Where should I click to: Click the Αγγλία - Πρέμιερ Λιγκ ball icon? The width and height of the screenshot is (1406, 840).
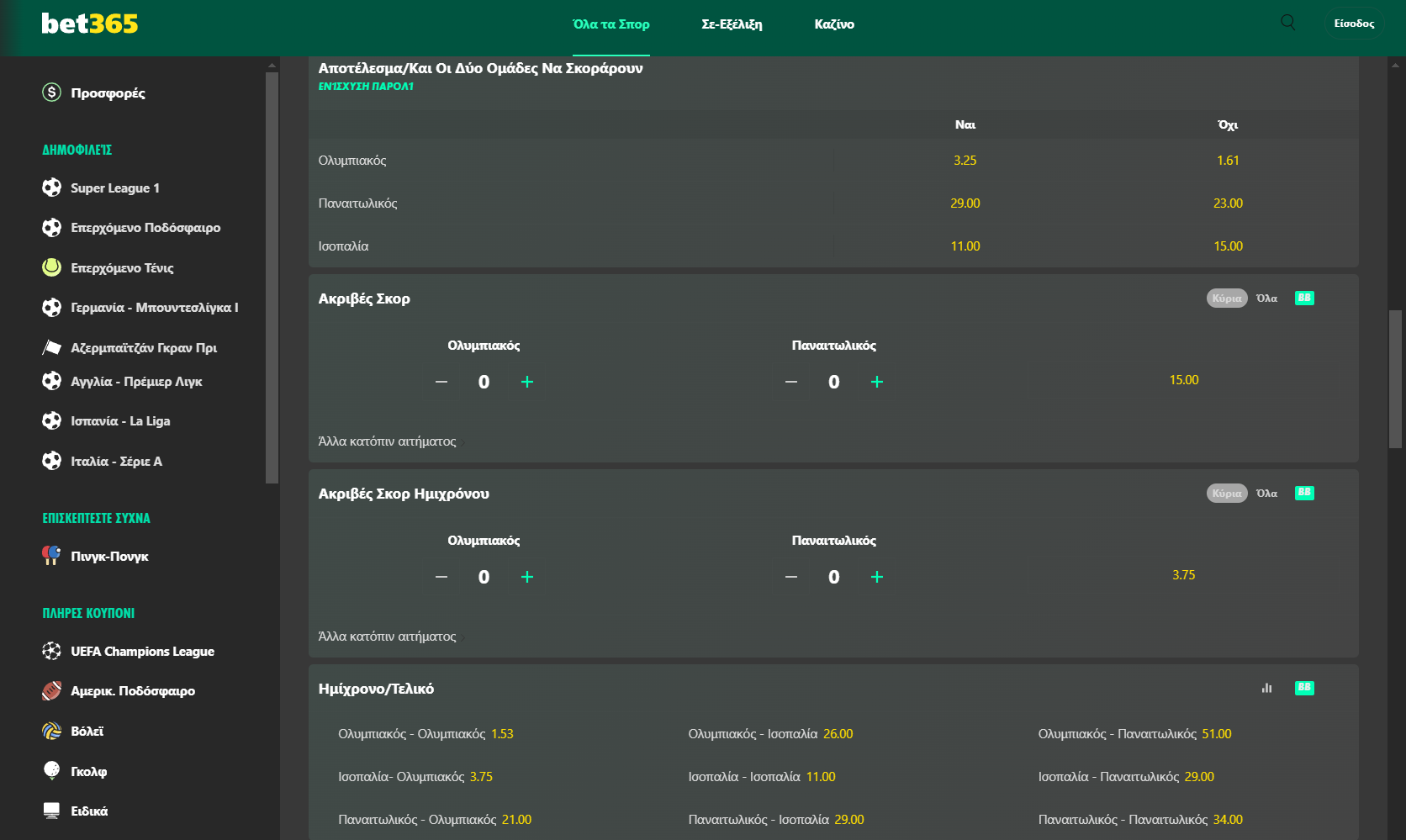pos(52,381)
